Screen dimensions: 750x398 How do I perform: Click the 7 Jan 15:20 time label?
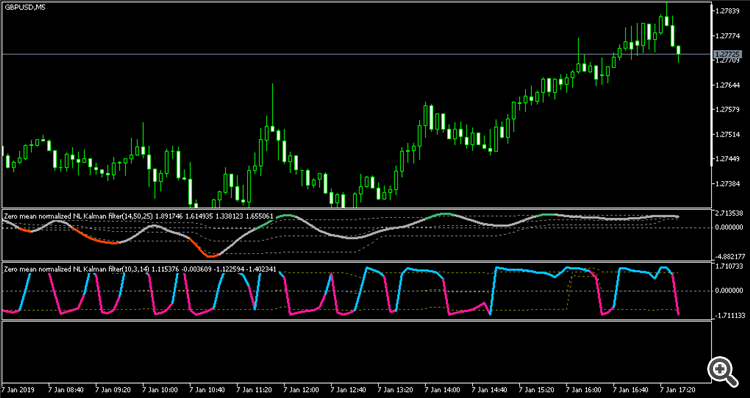point(537,390)
